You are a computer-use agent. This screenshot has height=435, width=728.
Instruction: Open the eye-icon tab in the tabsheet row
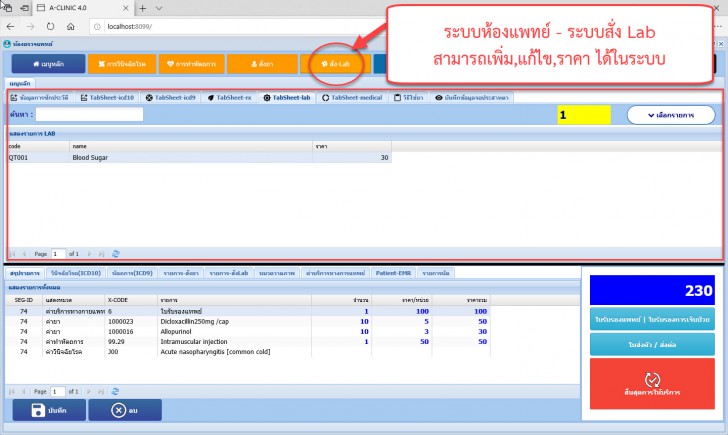(x=471, y=97)
